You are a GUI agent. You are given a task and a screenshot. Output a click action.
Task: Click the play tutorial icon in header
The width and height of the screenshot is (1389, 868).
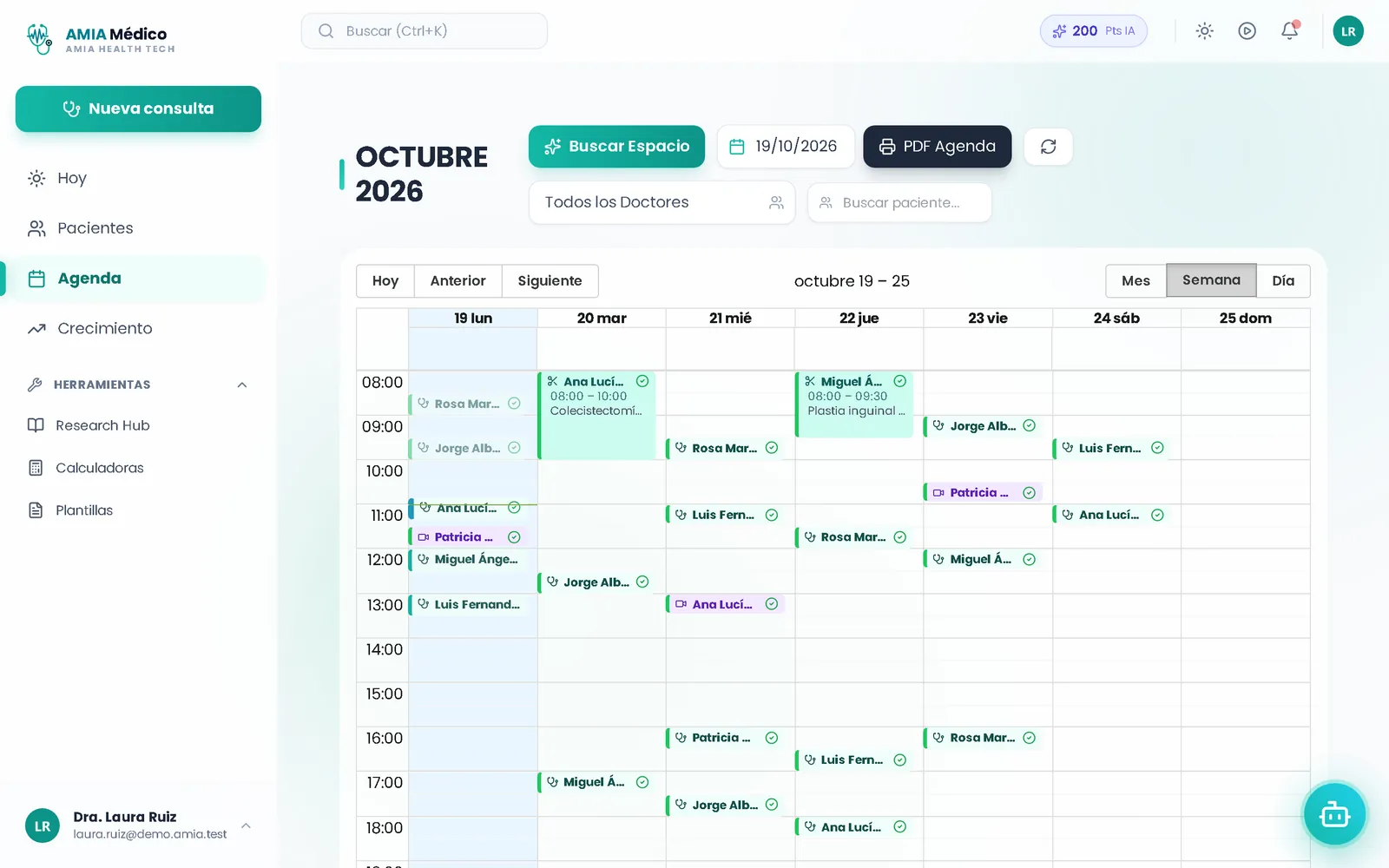[1247, 31]
